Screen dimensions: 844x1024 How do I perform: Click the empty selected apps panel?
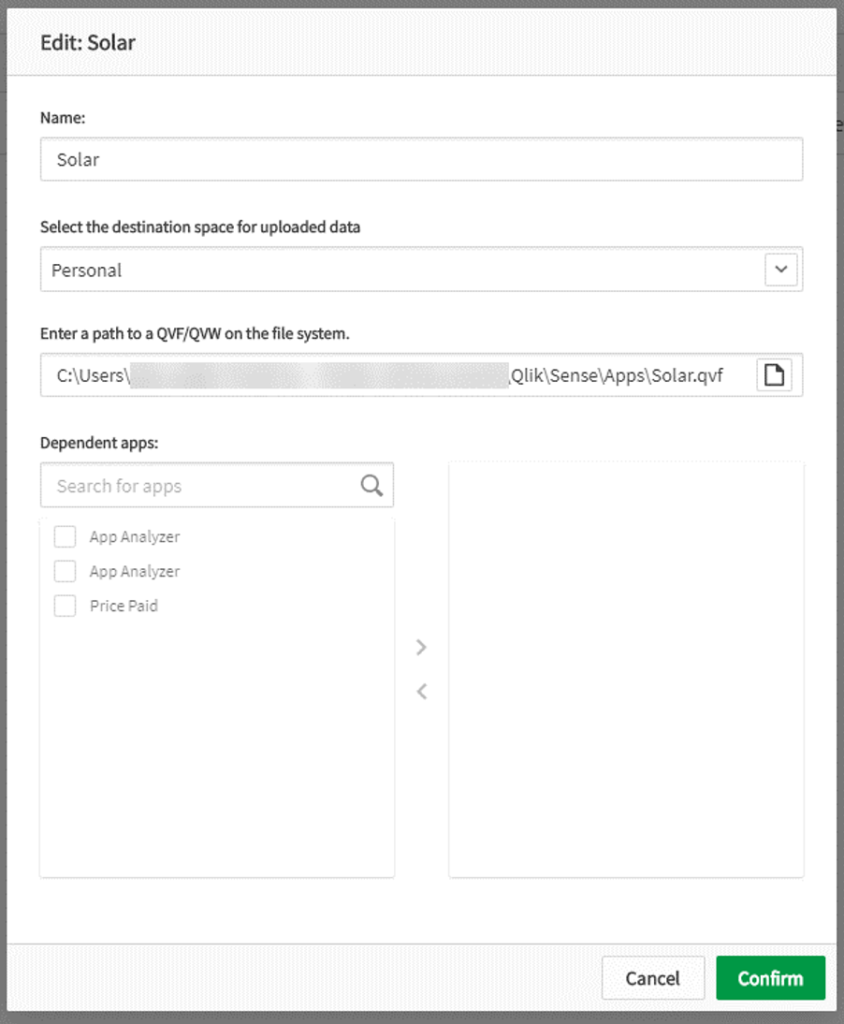point(627,670)
